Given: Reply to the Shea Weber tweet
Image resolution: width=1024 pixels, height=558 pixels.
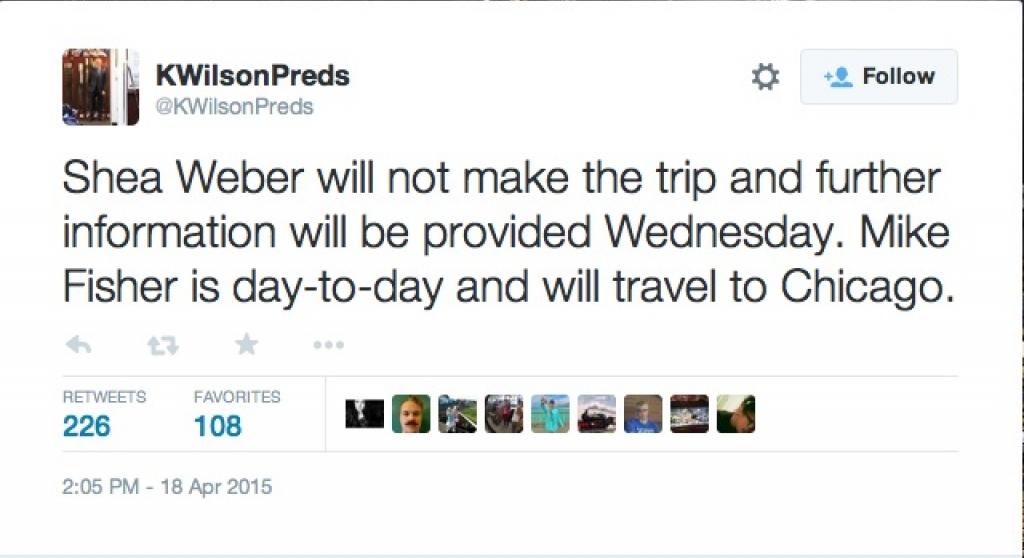Looking at the screenshot, I should click(x=78, y=345).
